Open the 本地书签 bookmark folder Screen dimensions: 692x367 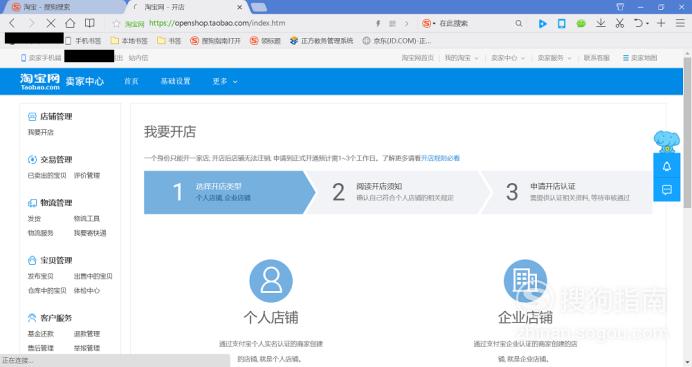pos(129,41)
